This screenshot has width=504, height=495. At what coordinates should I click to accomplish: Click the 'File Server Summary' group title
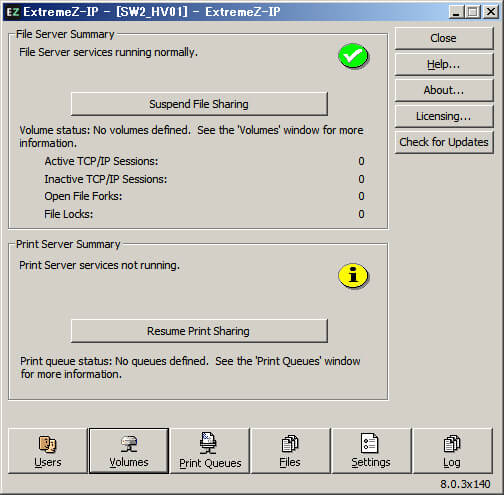click(x=65, y=34)
